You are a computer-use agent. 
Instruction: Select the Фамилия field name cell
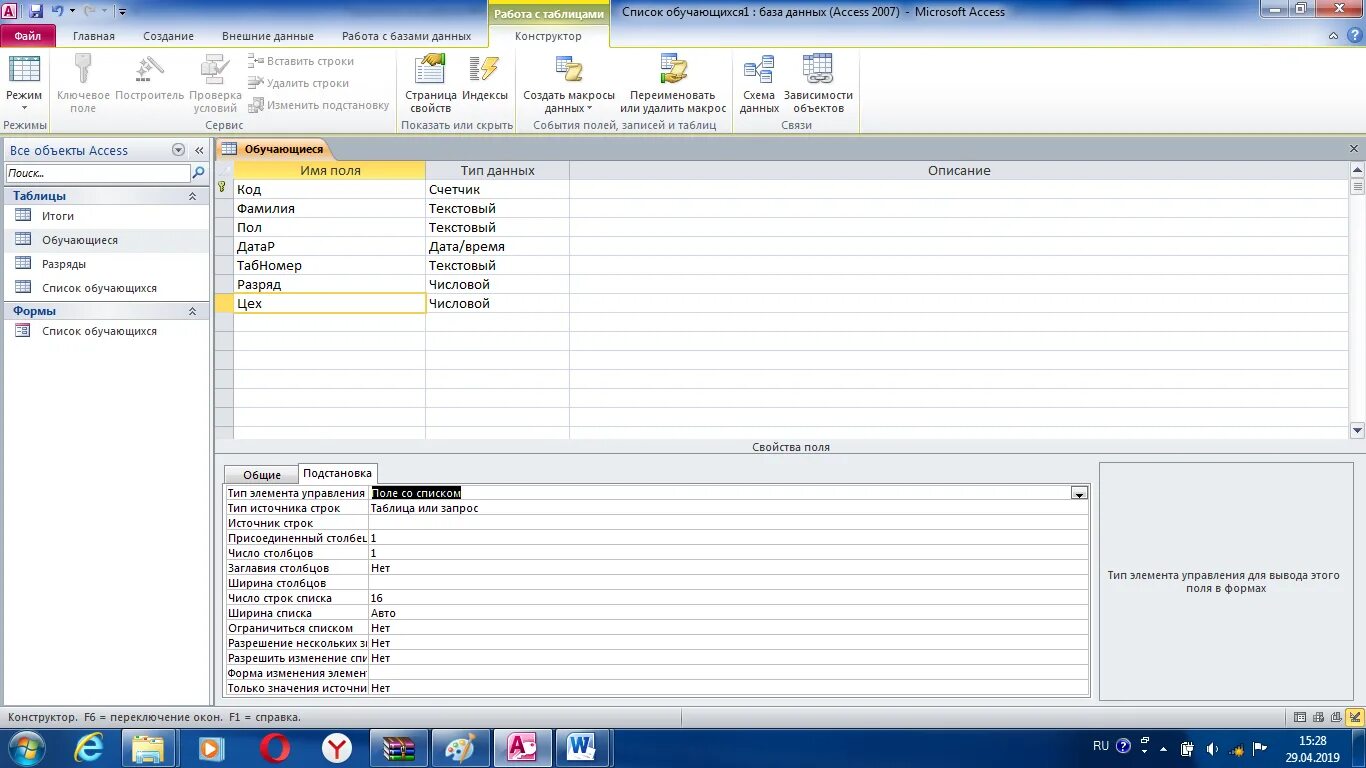click(330, 208)
